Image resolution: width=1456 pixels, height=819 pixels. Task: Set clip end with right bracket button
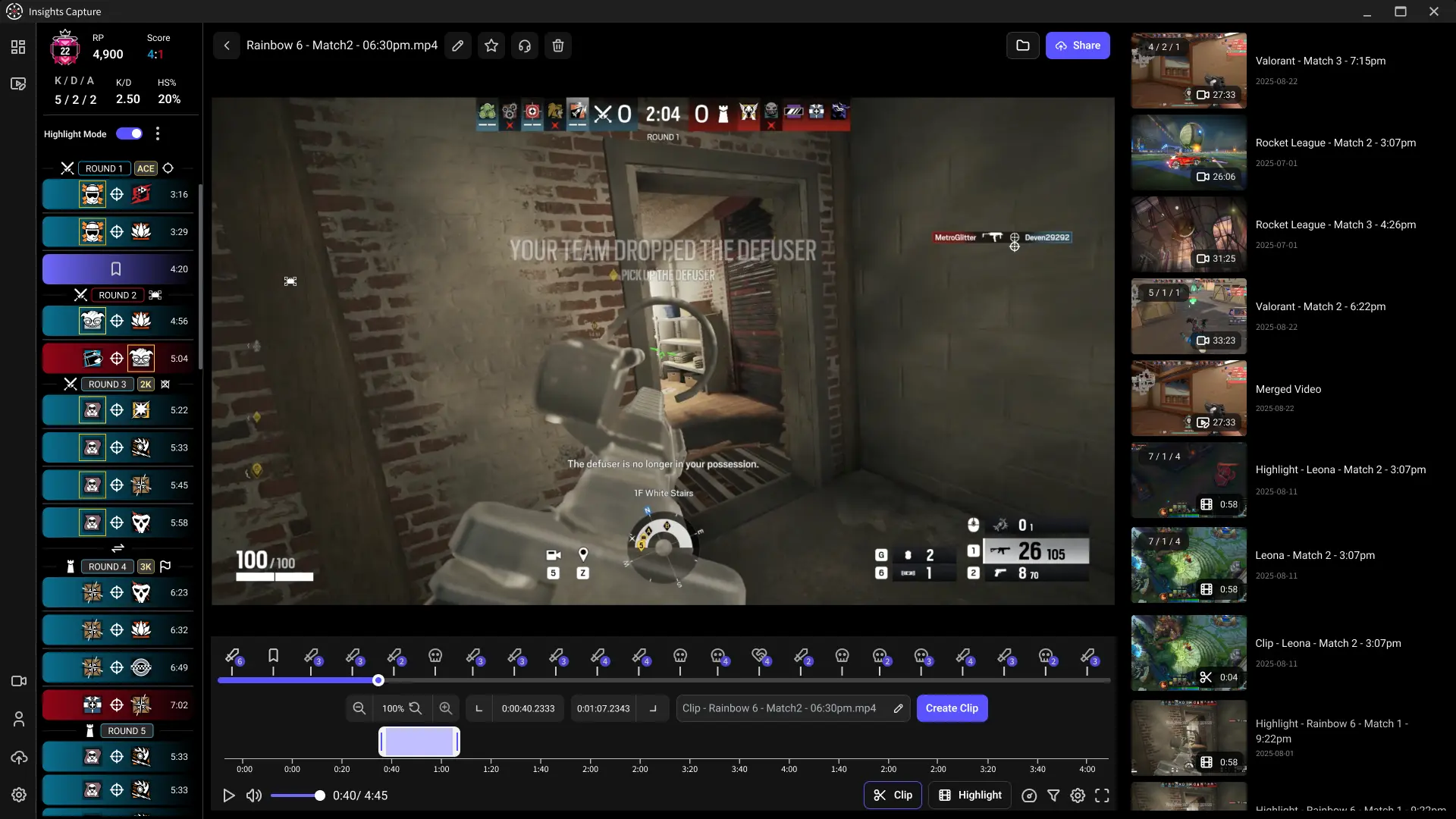653,708
